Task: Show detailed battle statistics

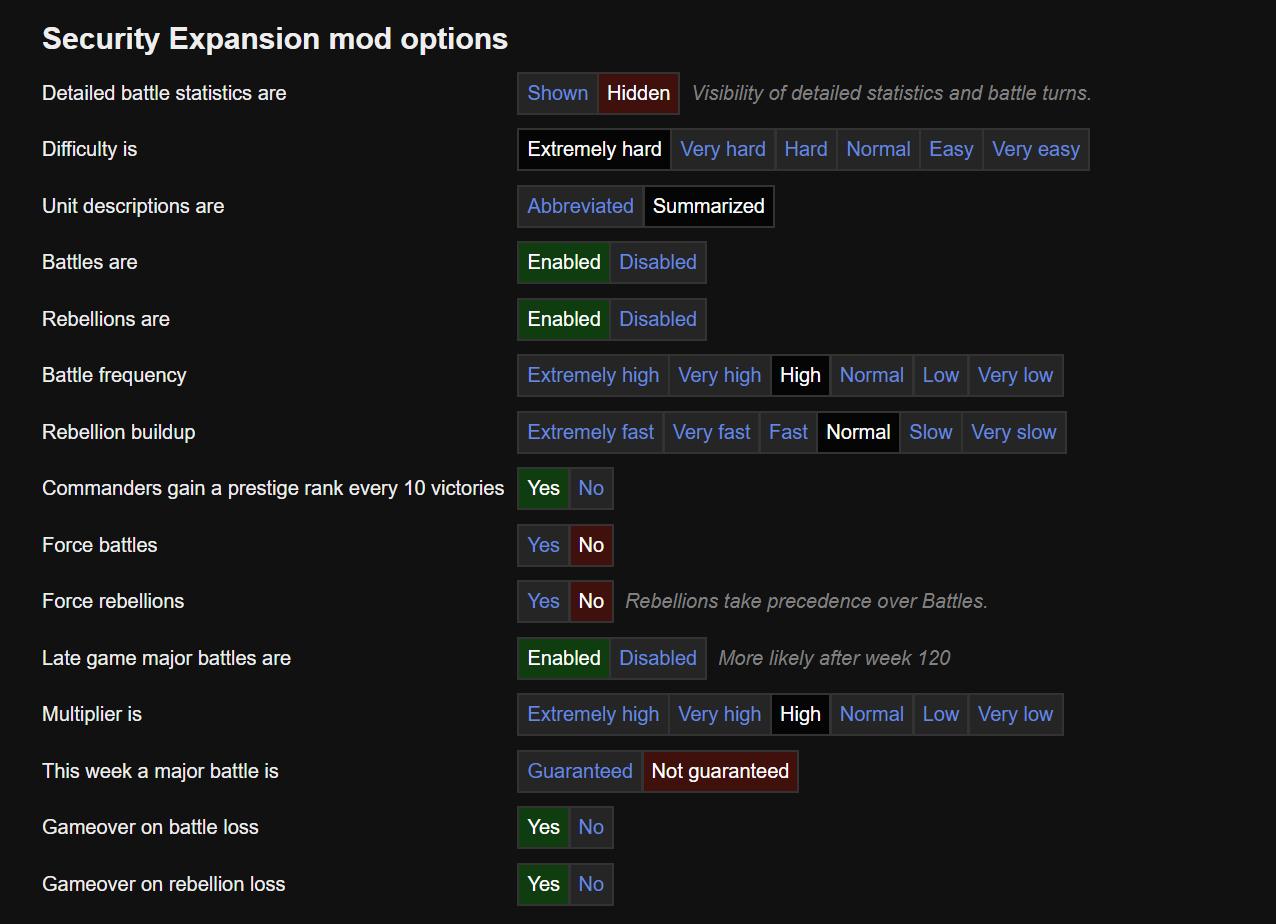Action: point(557,93)
